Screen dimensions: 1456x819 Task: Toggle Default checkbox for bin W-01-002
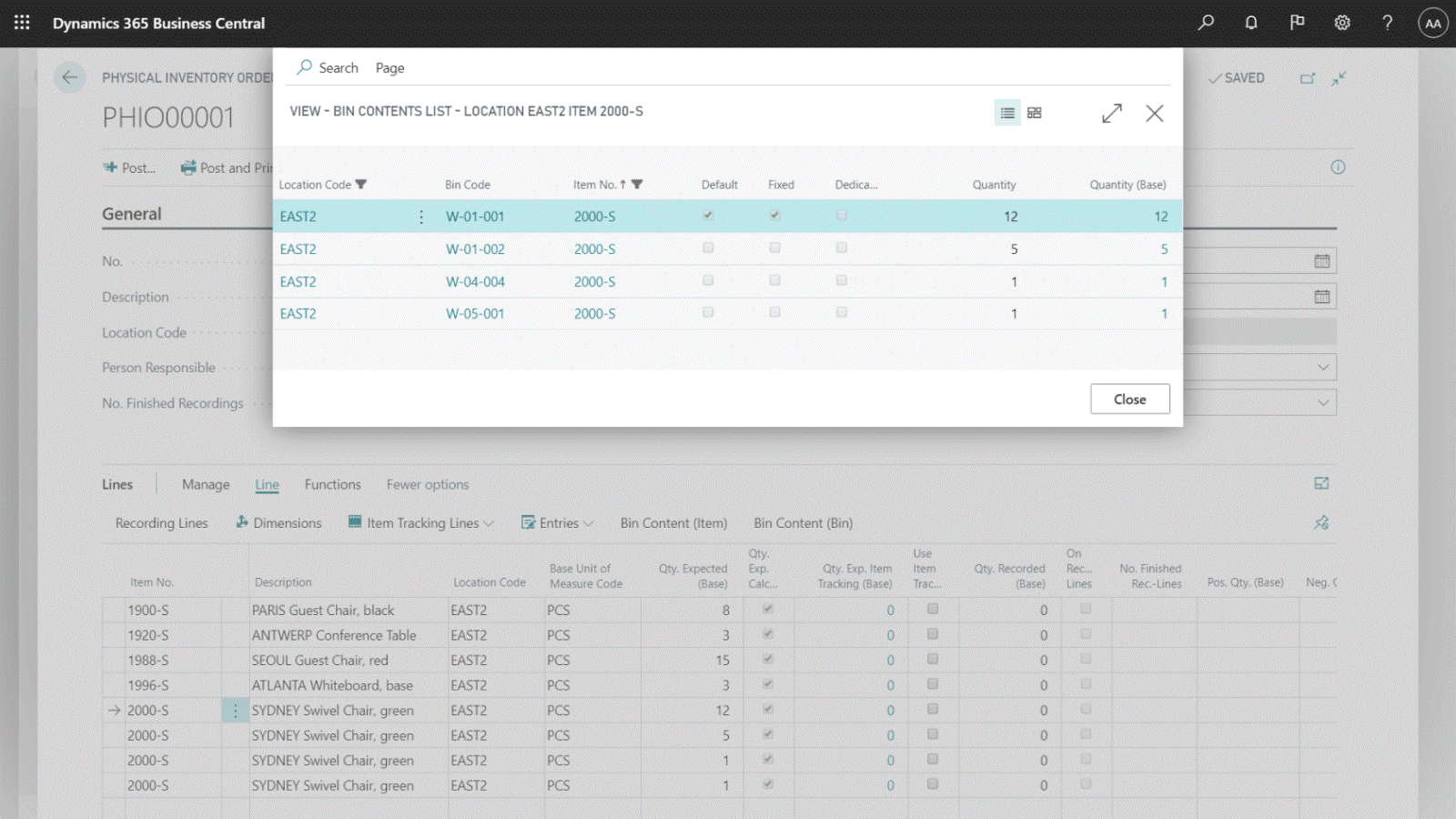(708, 248)
